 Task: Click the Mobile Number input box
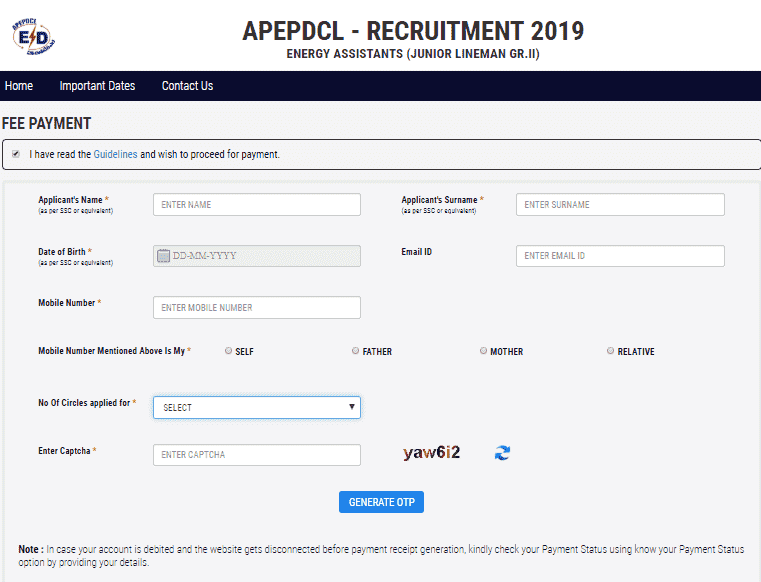click(x=257, y=307)
